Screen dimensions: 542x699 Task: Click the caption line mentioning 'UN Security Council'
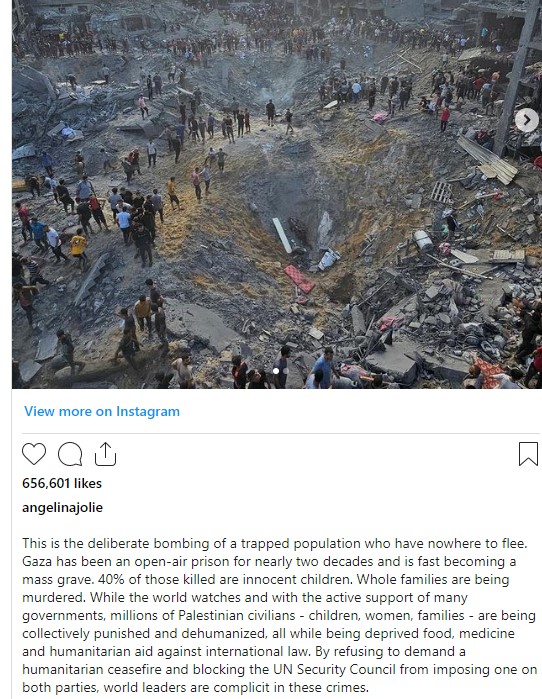[279, 670]
